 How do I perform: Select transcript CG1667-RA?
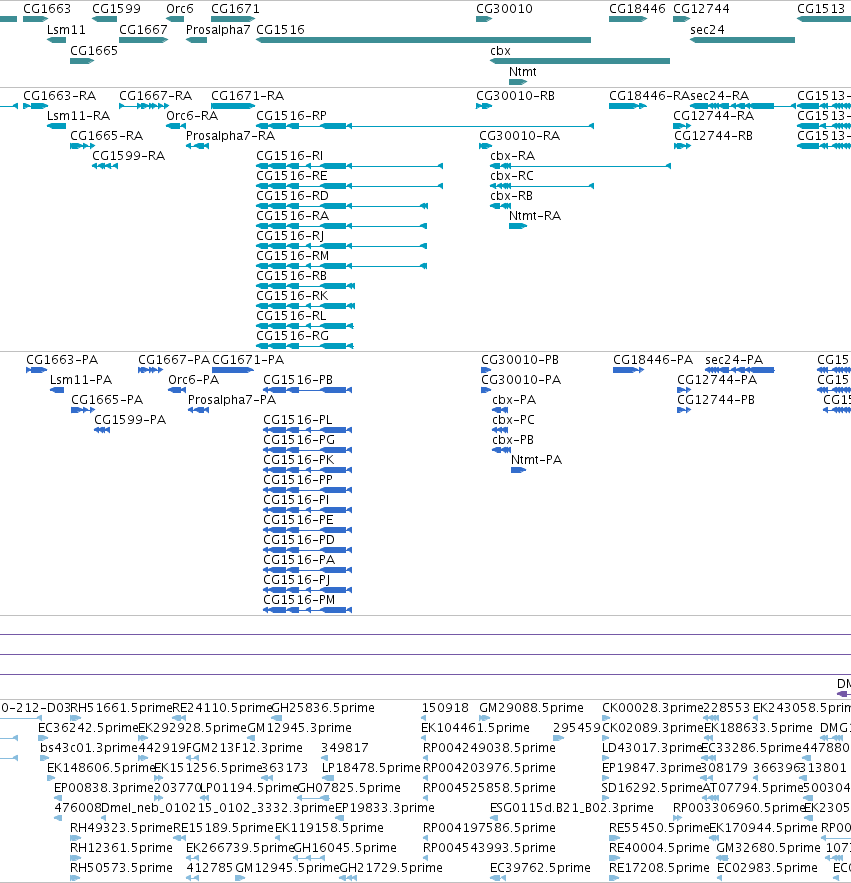[143, 106]
